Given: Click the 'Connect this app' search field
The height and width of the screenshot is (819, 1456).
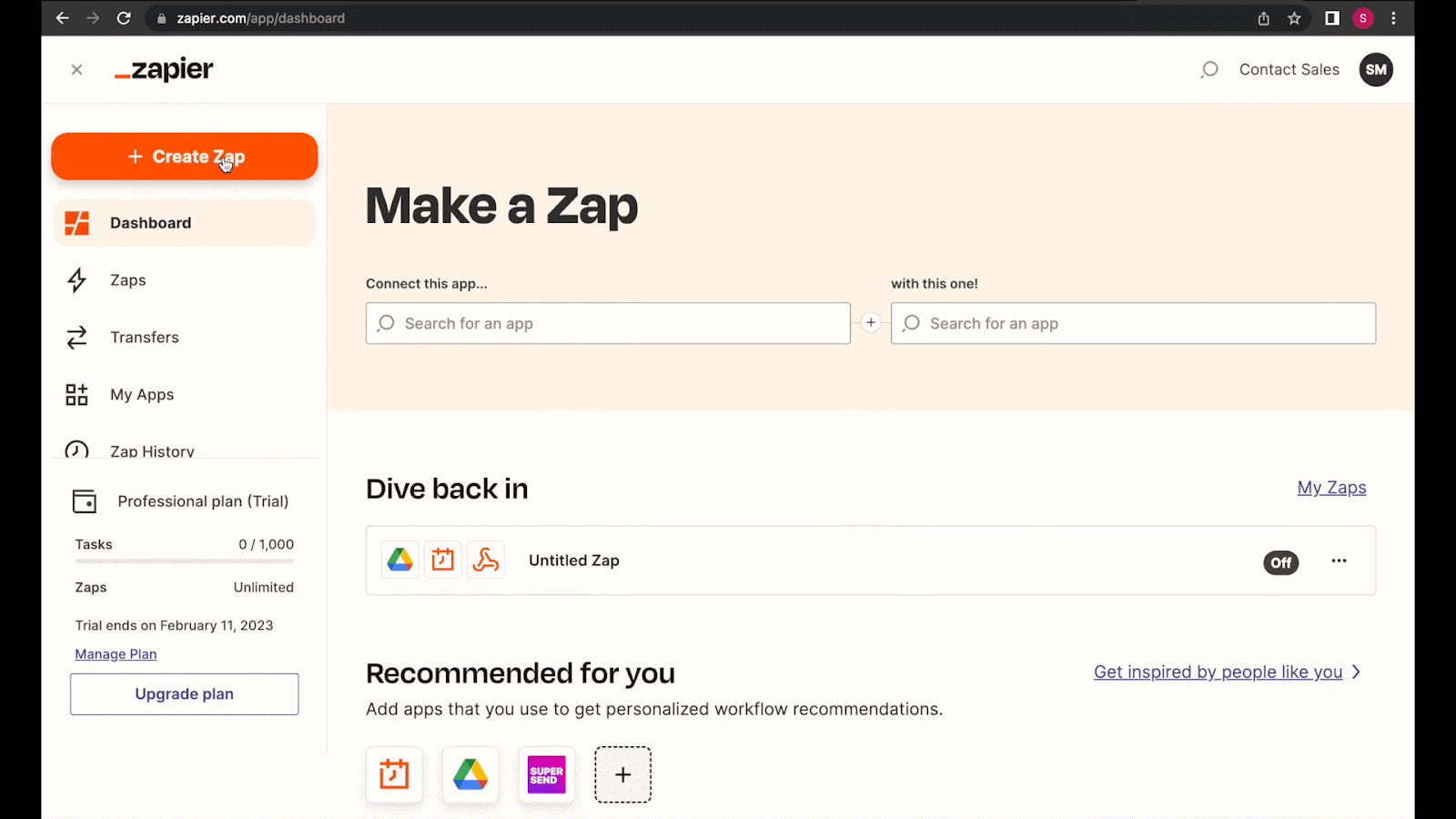Looking at the screenshot, I should click(x=608, y=323).
